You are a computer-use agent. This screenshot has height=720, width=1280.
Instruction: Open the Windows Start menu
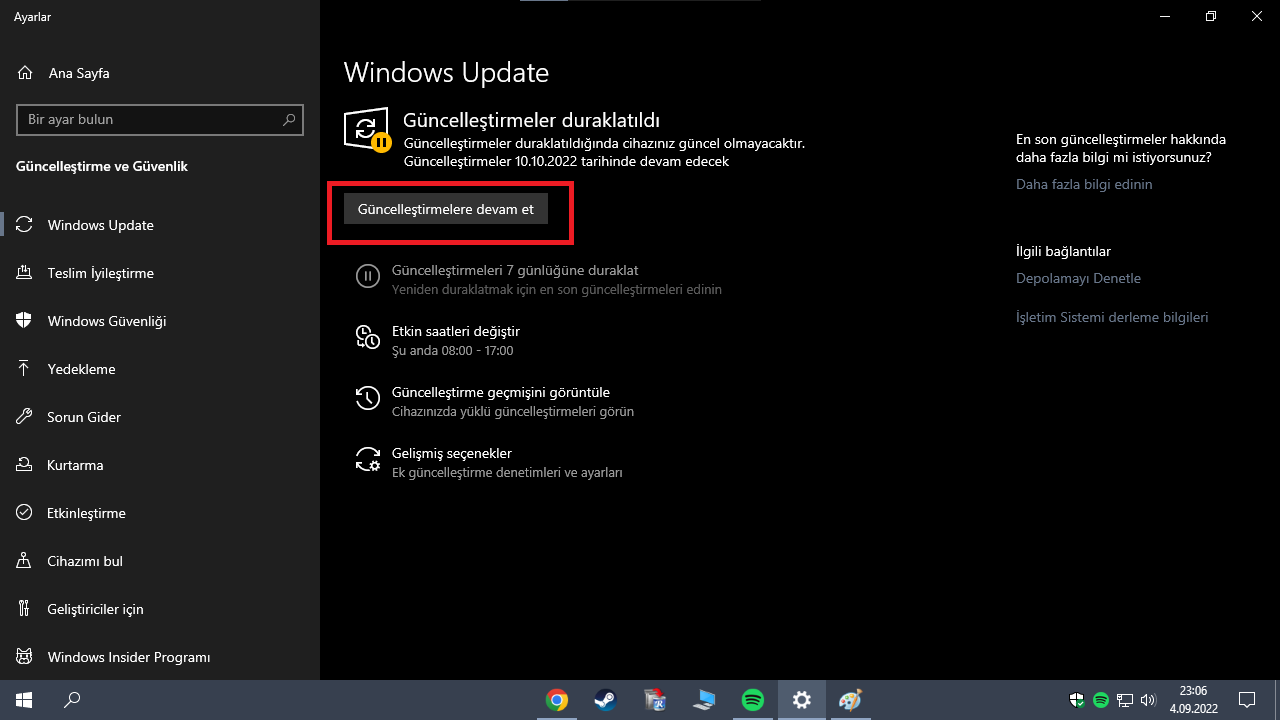[24, 700]
